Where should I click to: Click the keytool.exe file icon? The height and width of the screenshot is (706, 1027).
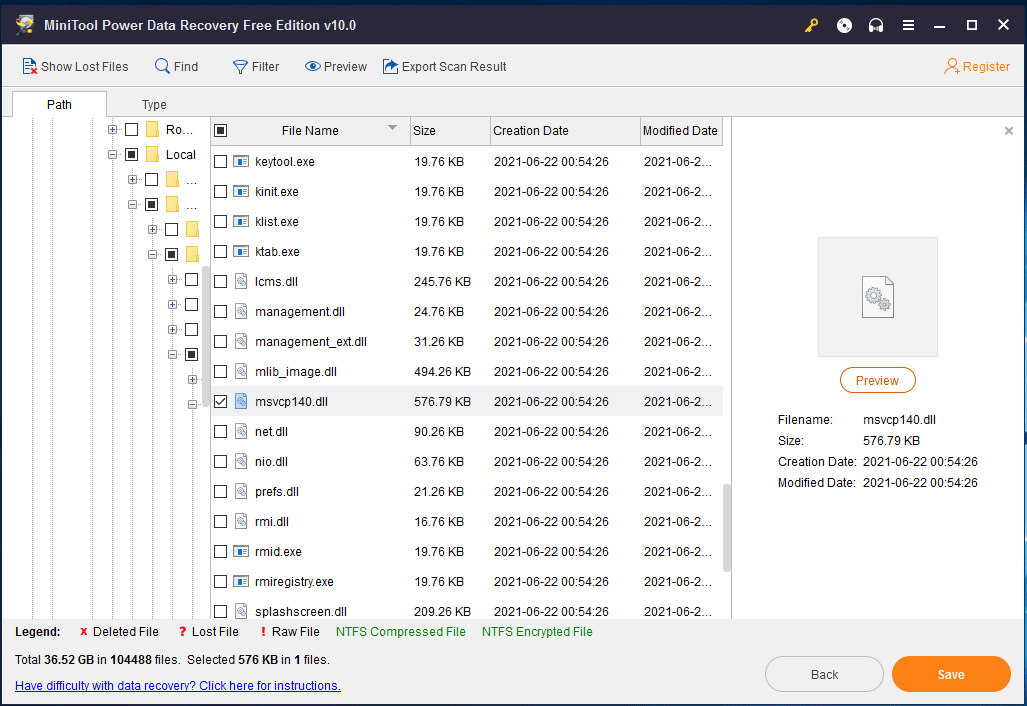[x=241, y=161]
